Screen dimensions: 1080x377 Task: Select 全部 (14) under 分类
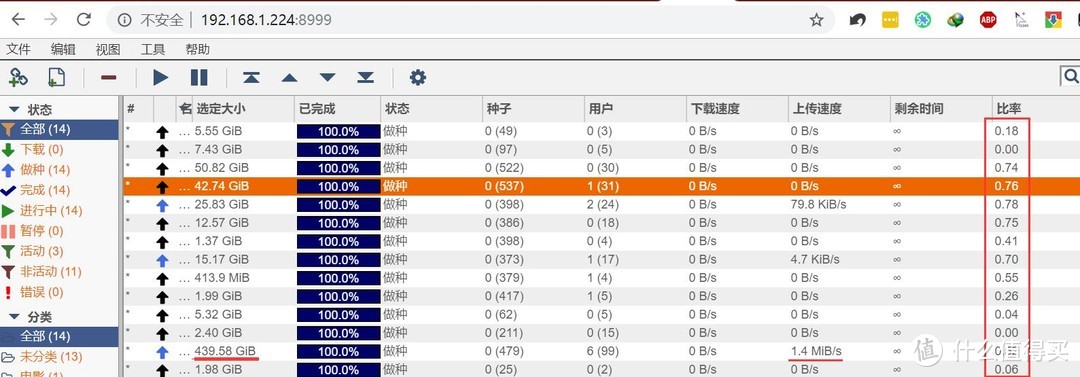coord(59,337)
